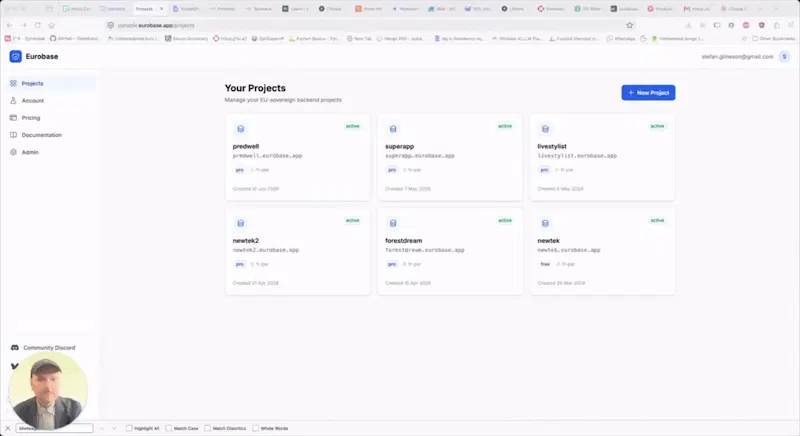Reload the page in browser toolbar
The image size is (800, 436).
[37, 25]
